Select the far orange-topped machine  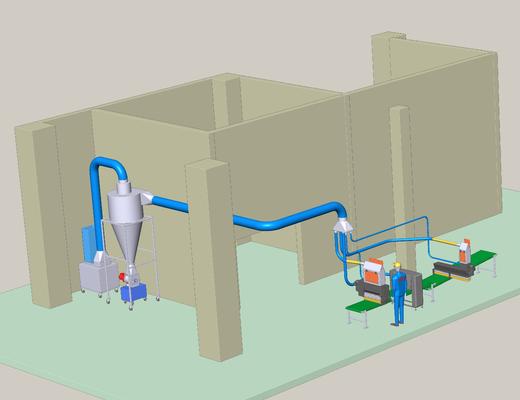(455, 261)
